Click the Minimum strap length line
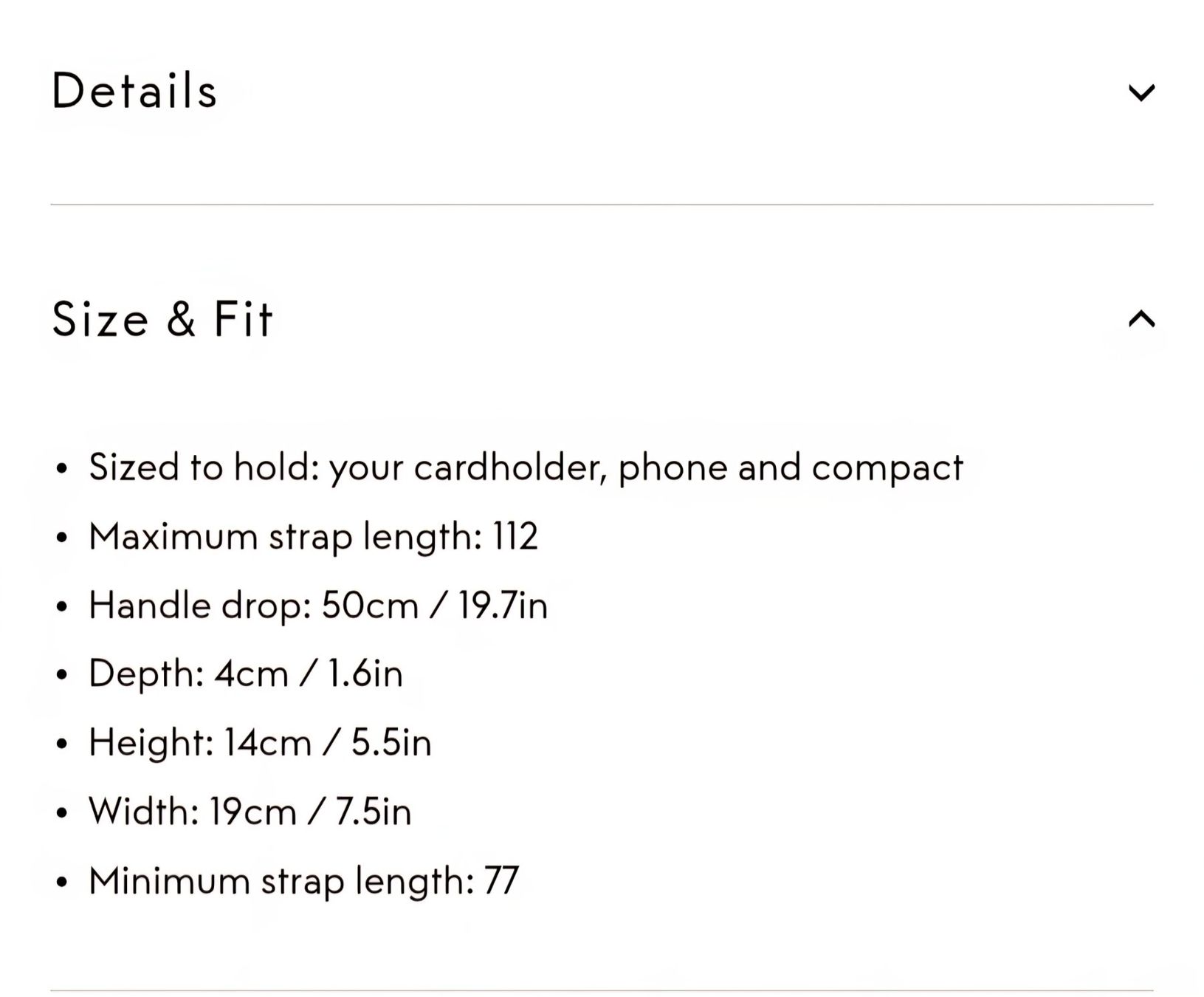Image resolution: width=1204 pixels, height=997 pixels. [304, 880]
